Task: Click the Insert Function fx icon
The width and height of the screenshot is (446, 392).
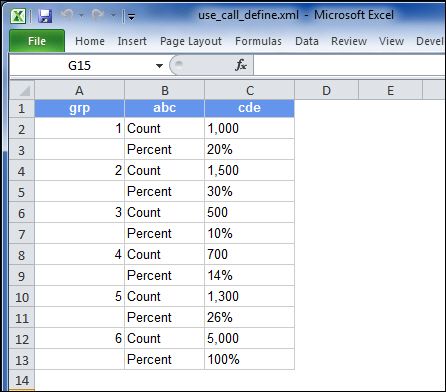Action: click(x=241, y=65)
